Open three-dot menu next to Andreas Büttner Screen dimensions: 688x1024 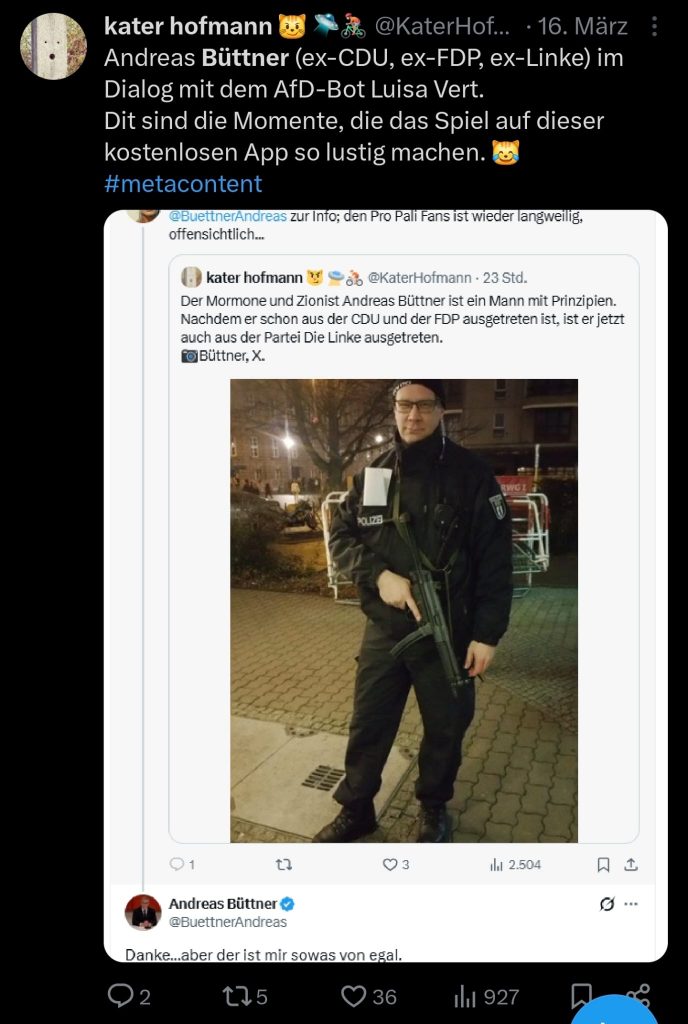[x=631, y=904]
